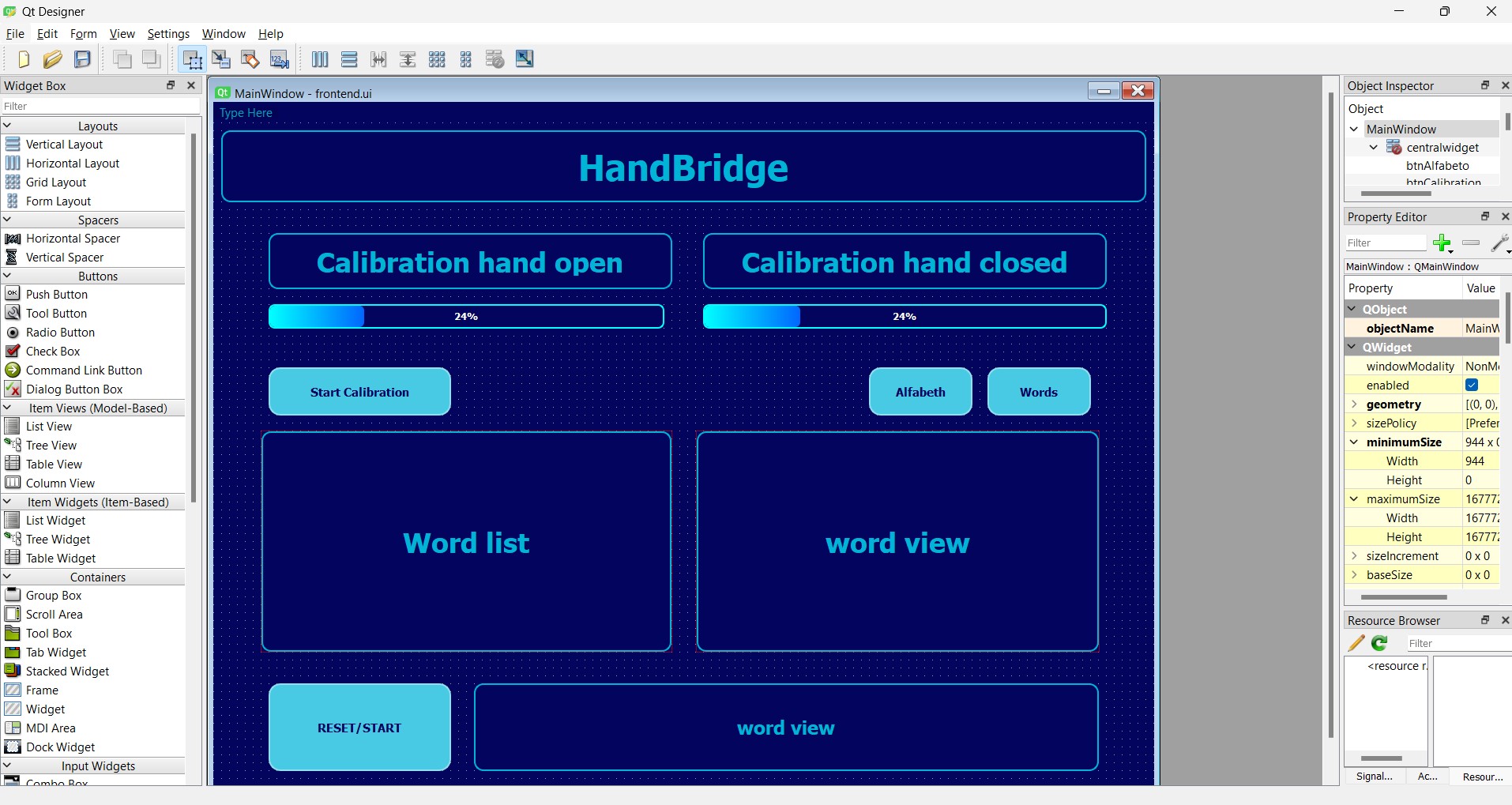Apply Lay Out in a Grid icon

tap(437, 59)
